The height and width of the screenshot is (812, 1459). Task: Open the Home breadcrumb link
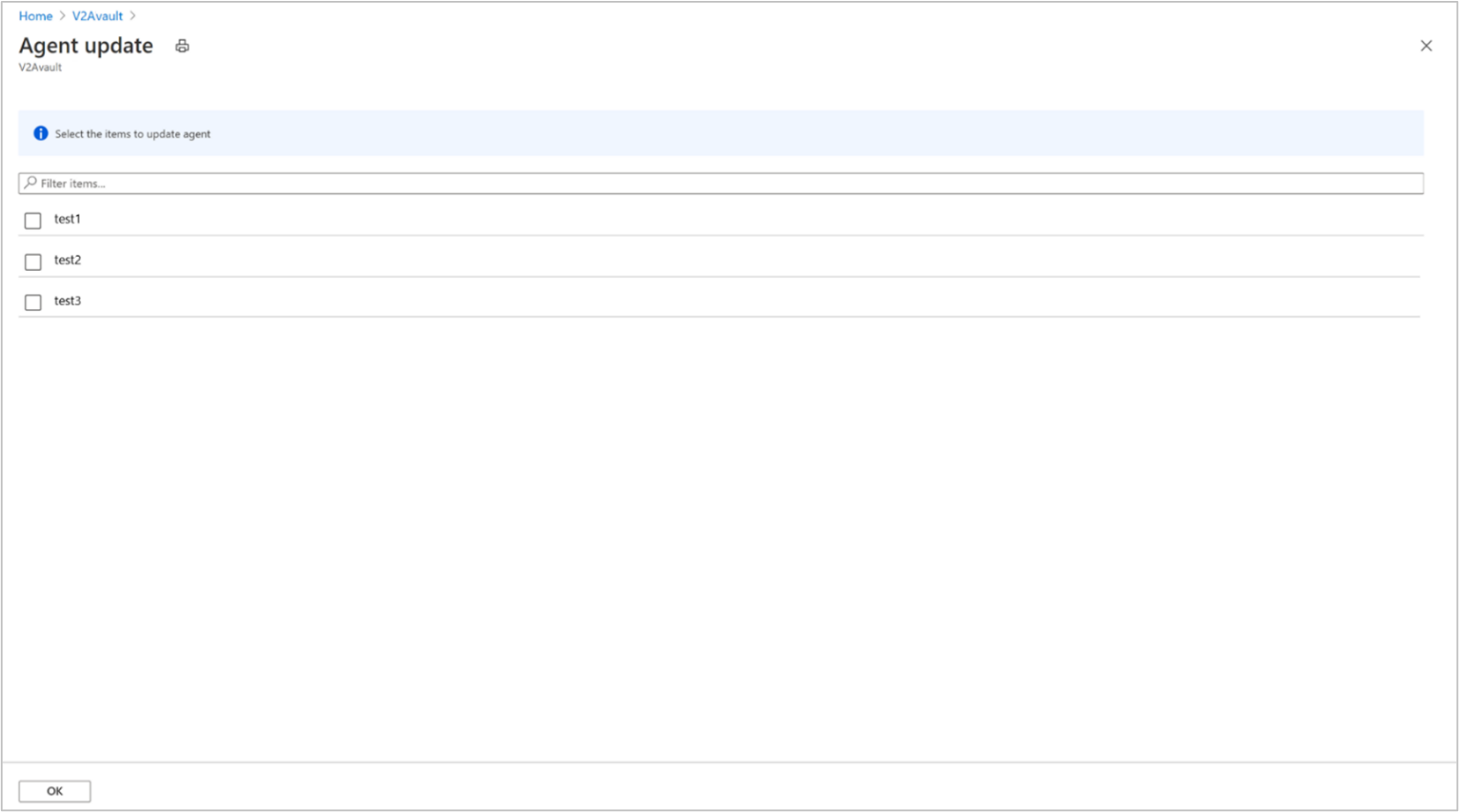click(x=35, y=16)
